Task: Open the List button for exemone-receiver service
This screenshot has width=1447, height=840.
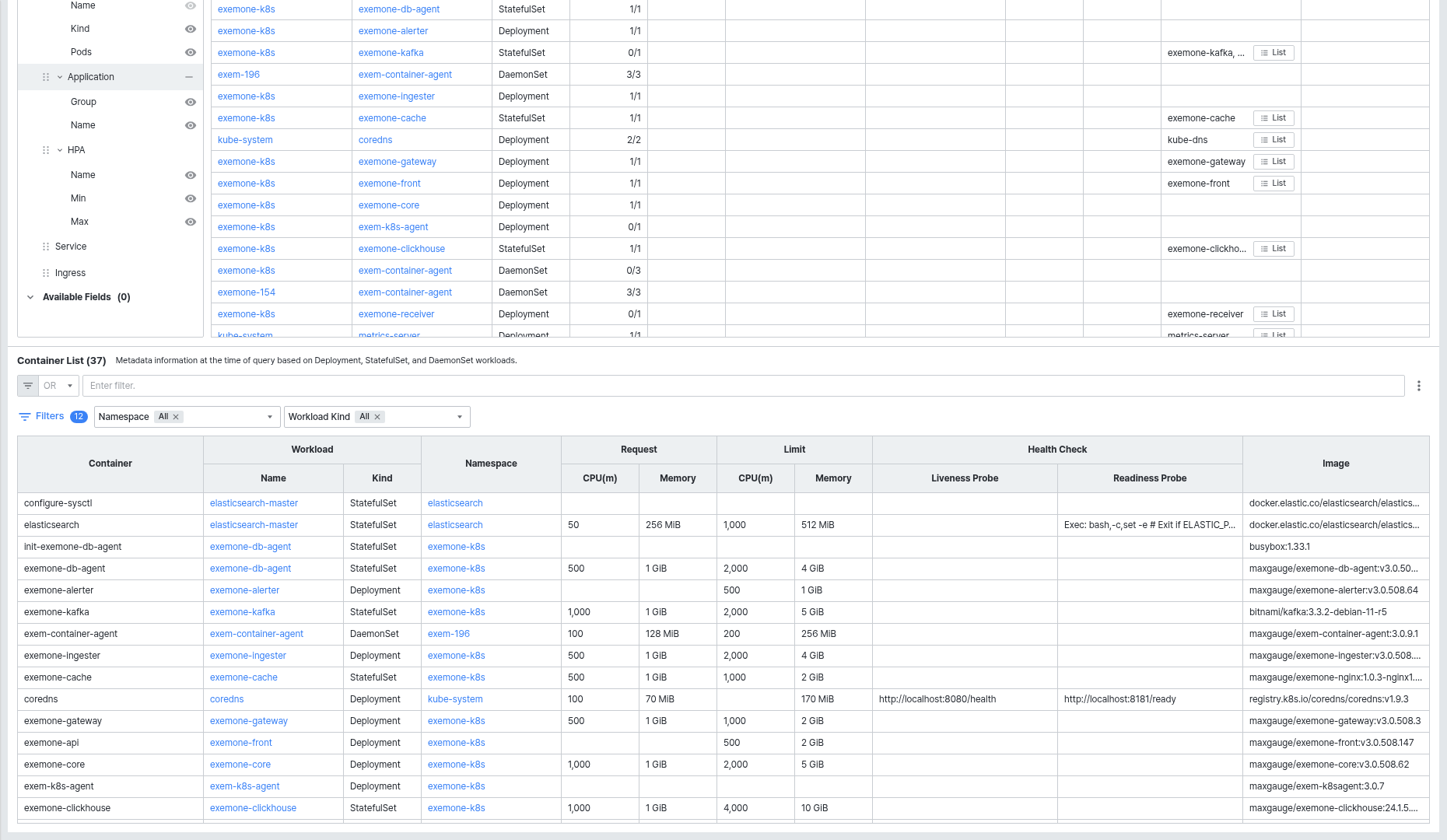Action: click(x=1274, y=314)
